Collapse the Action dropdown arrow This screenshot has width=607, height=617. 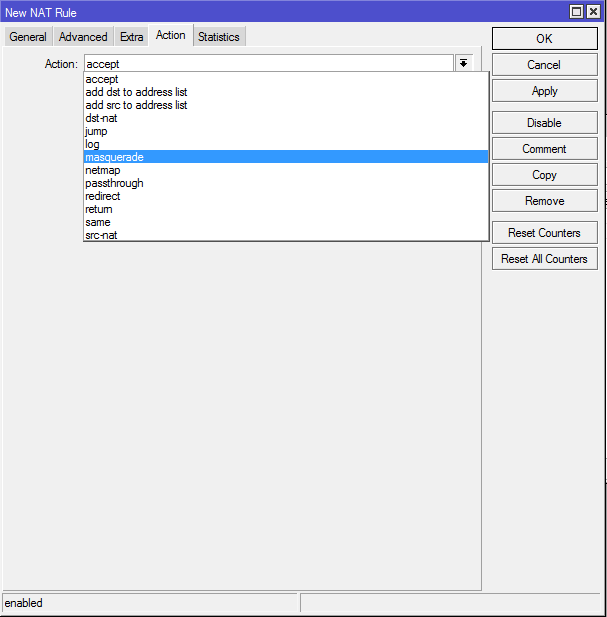point(464,63)
